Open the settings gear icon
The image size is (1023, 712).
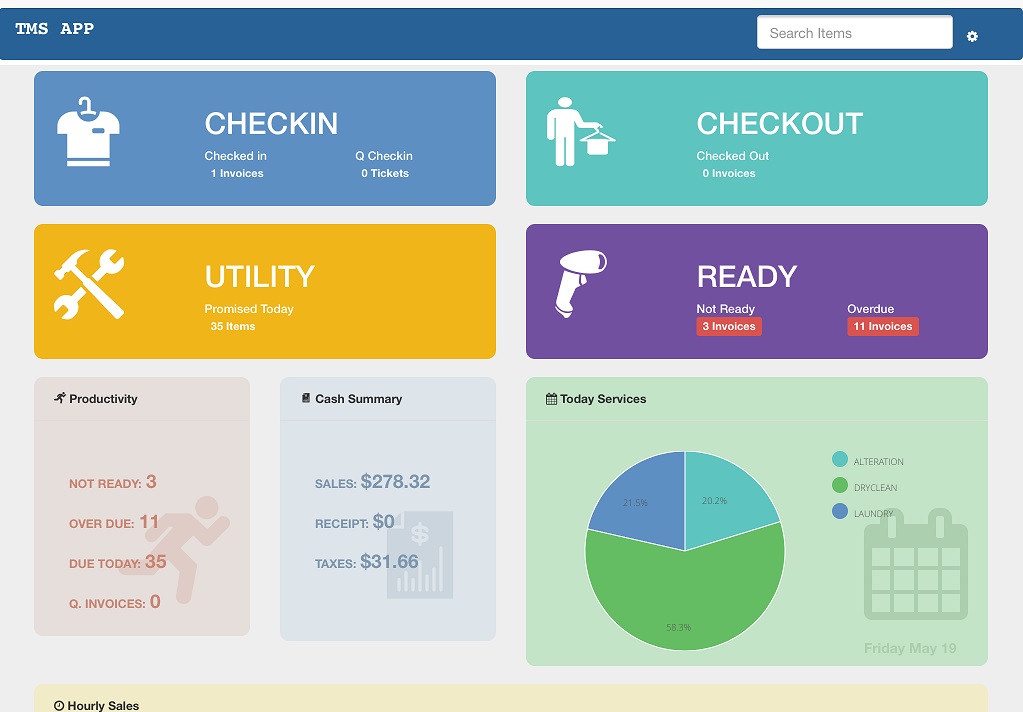pyautogui.click(x=972, y=37)
